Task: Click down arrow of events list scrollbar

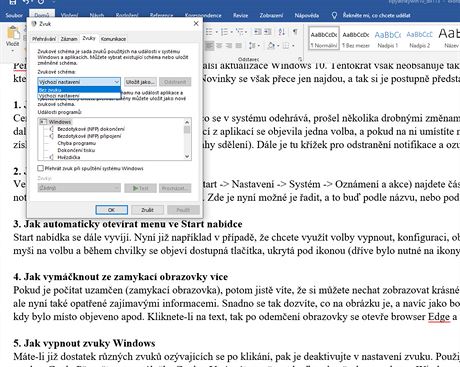Action: click(187, 156)
